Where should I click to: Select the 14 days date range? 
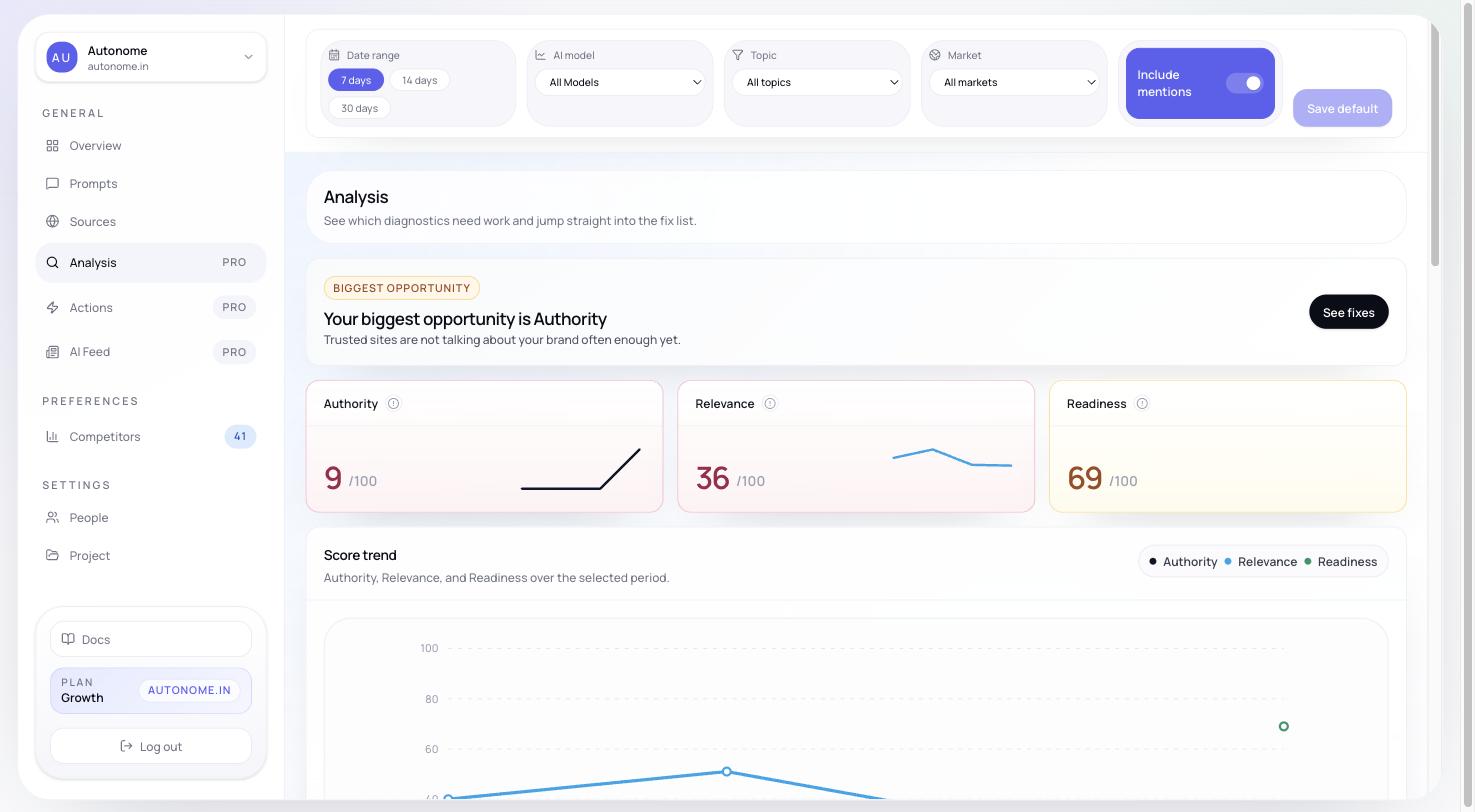coord(420,80)
